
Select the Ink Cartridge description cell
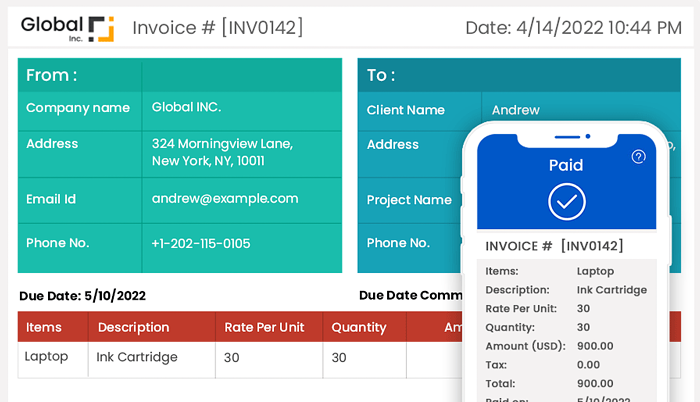(x=137, y=357)
